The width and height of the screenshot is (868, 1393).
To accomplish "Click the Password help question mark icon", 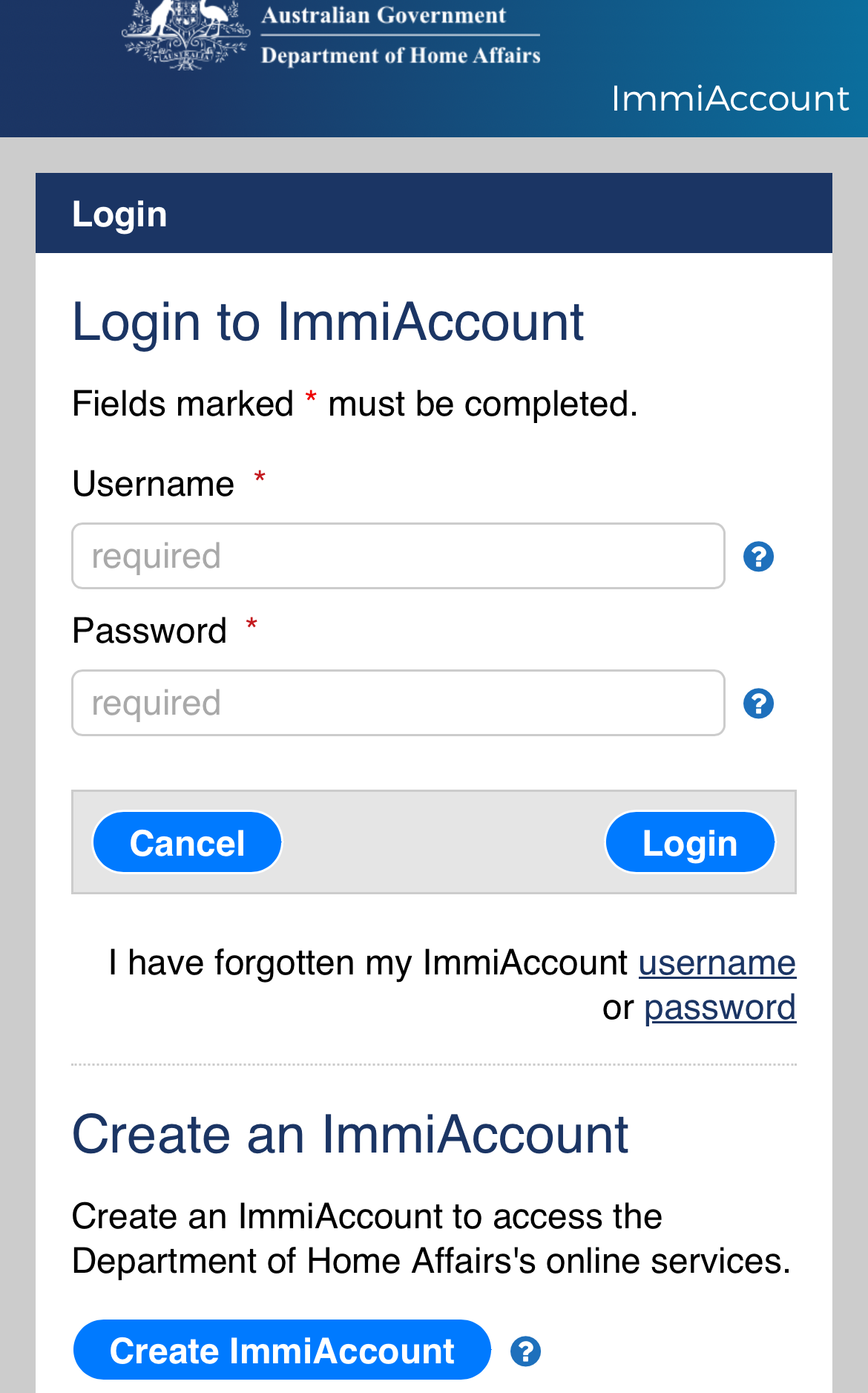I will click(x=758, y=704).
